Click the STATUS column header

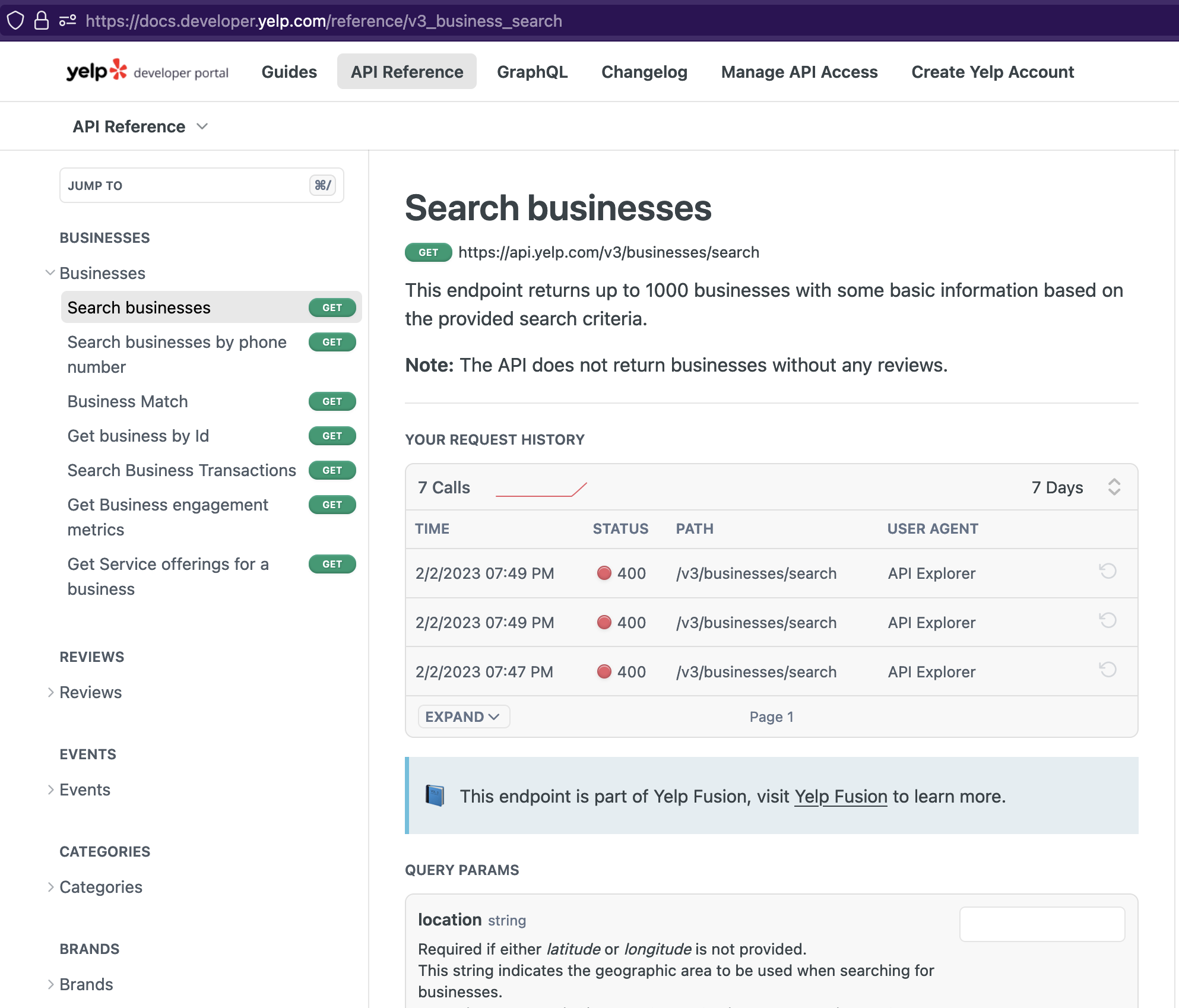click(620, 528)
